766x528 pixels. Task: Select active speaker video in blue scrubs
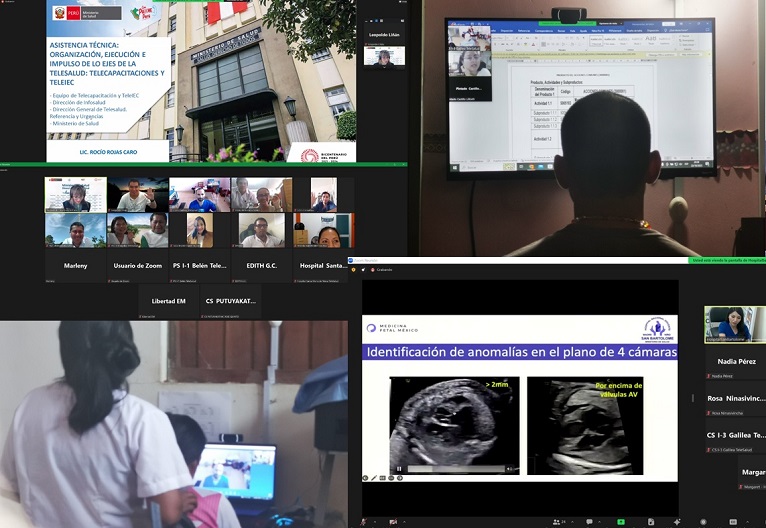[735, 324]
